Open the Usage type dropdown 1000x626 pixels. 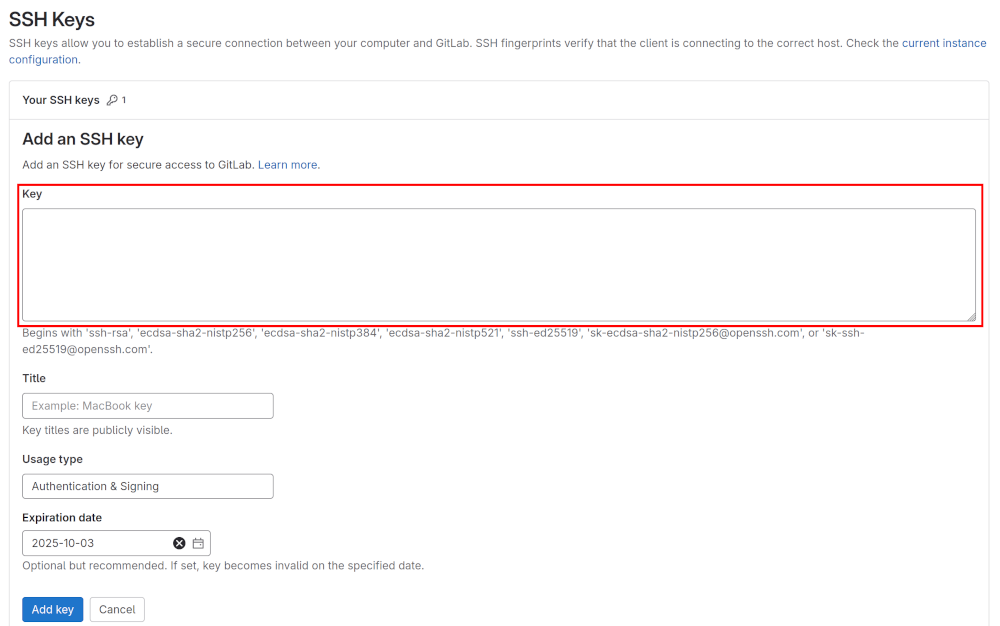point(148,486)
